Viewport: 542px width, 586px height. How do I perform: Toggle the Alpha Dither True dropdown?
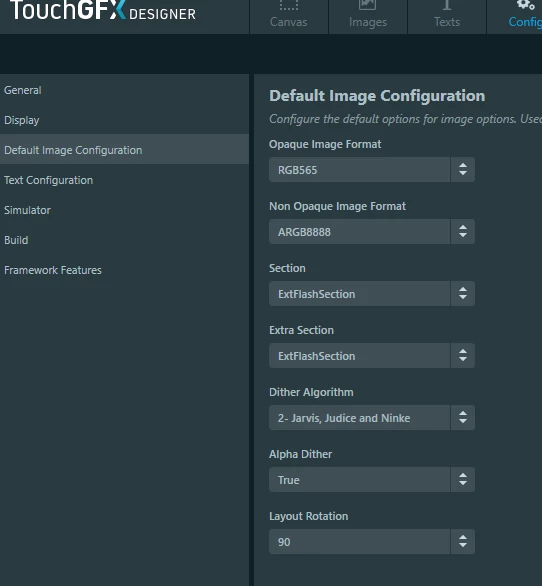(372, 480)
